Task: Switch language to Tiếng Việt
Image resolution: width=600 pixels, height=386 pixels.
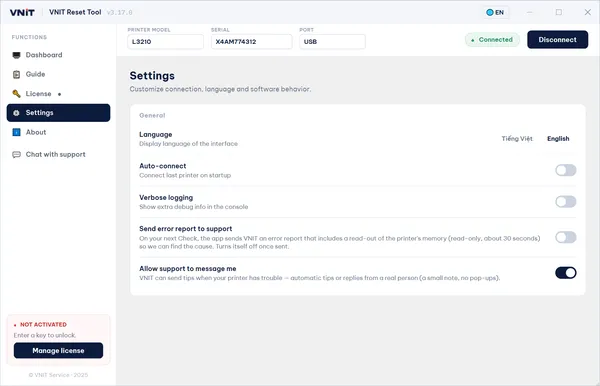Action: coord(517,139)
